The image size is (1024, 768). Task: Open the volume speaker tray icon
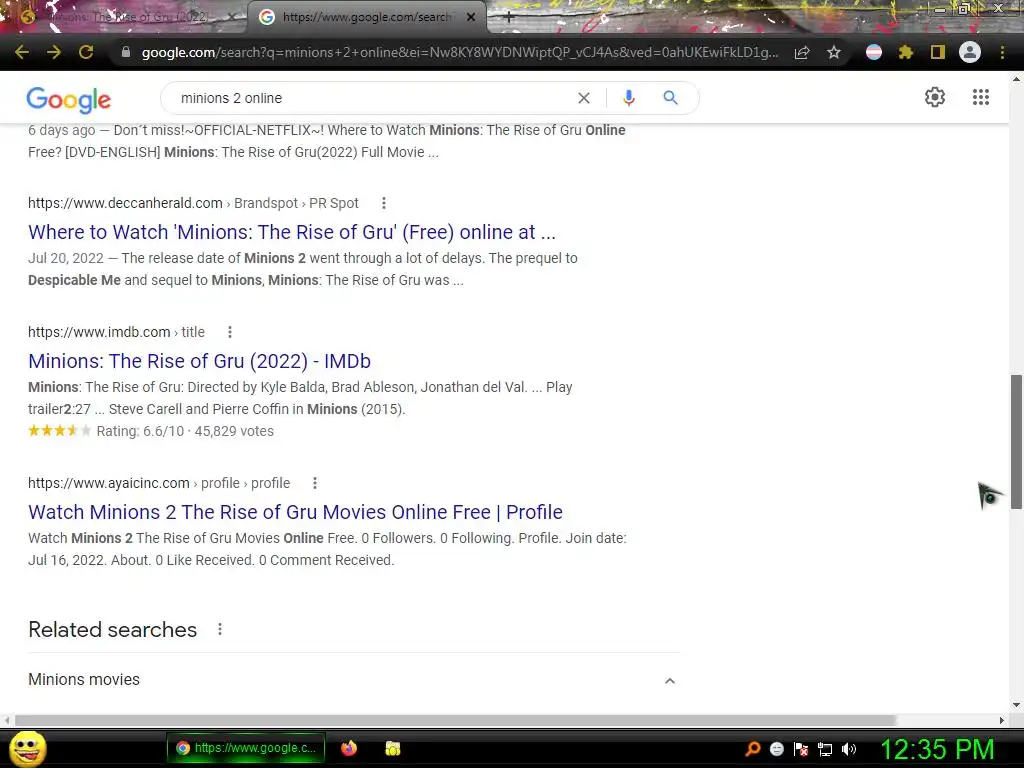pyautogui.click(x=849, y=749)
